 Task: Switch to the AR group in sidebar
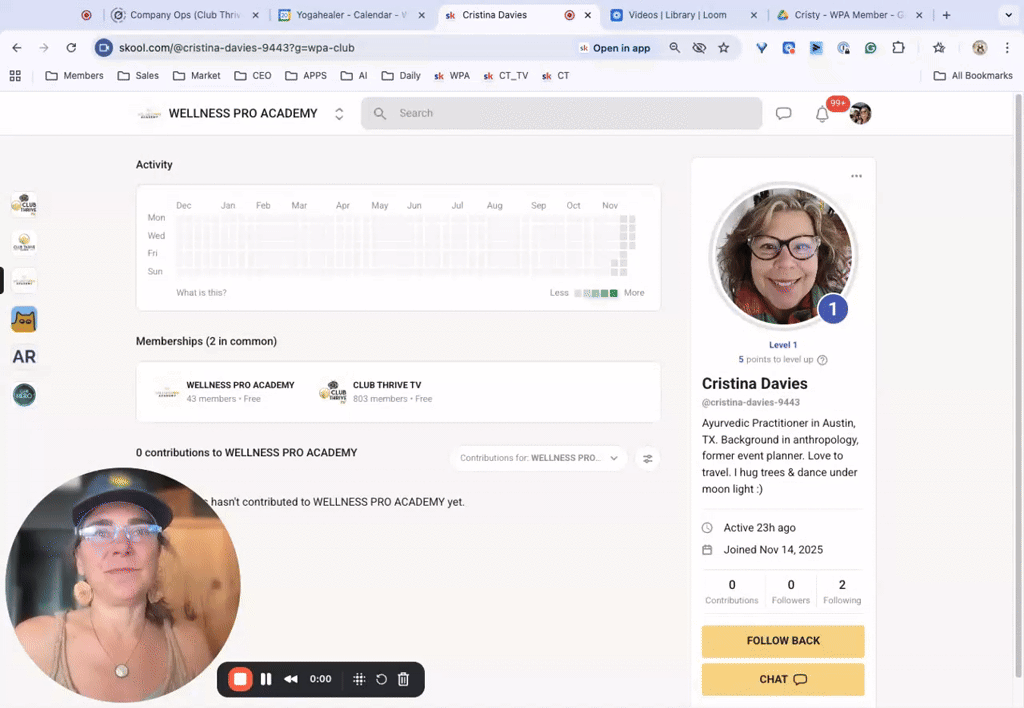click(24, 357)
